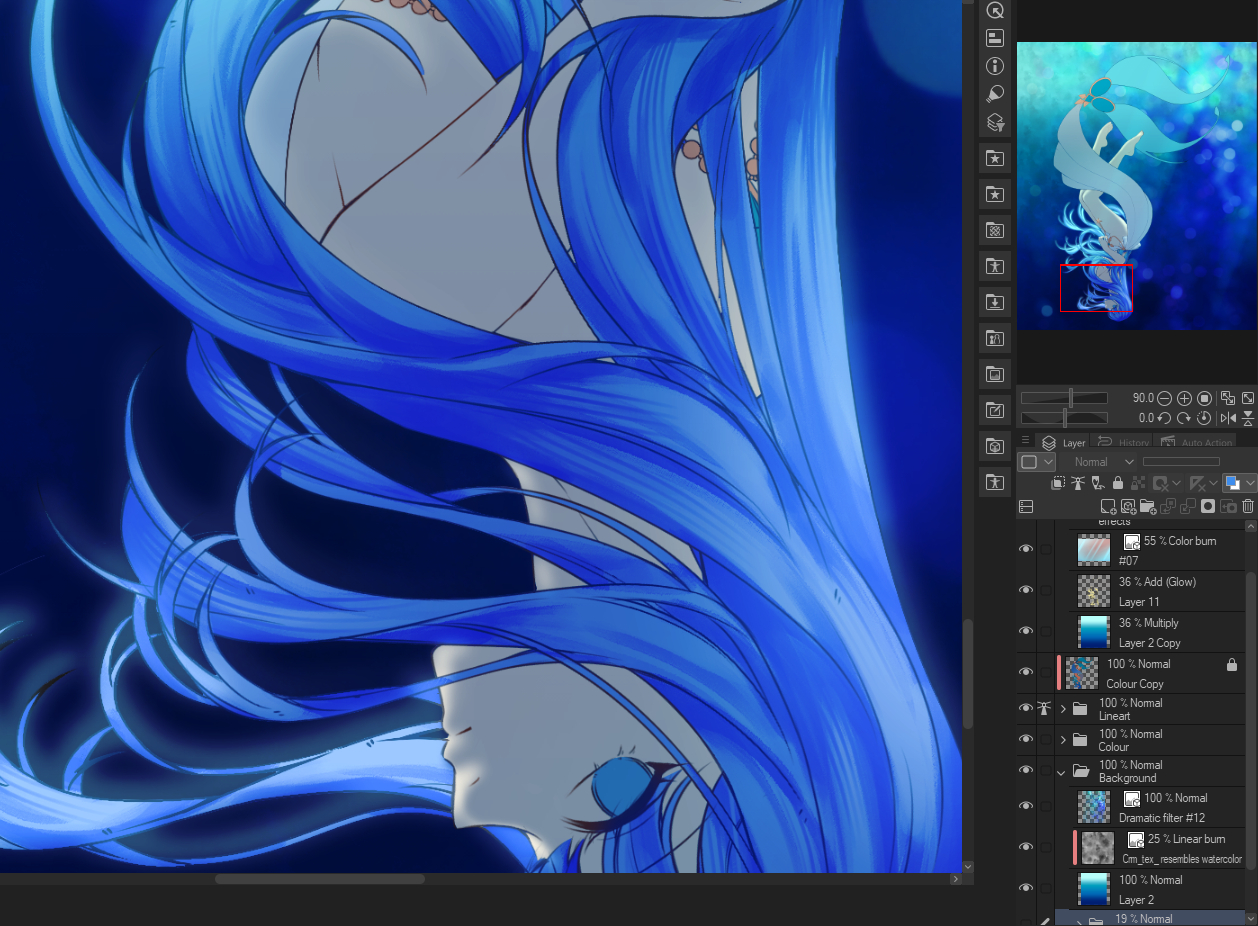1258x926 pixels.
Task: Open the Information panel icon
Action: [x=995, y=66]
